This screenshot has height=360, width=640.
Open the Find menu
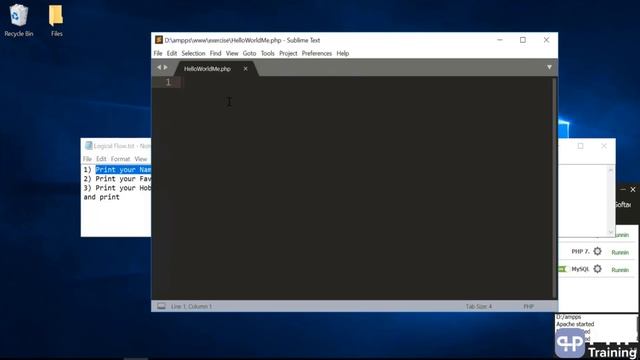[x=216, y=53]
